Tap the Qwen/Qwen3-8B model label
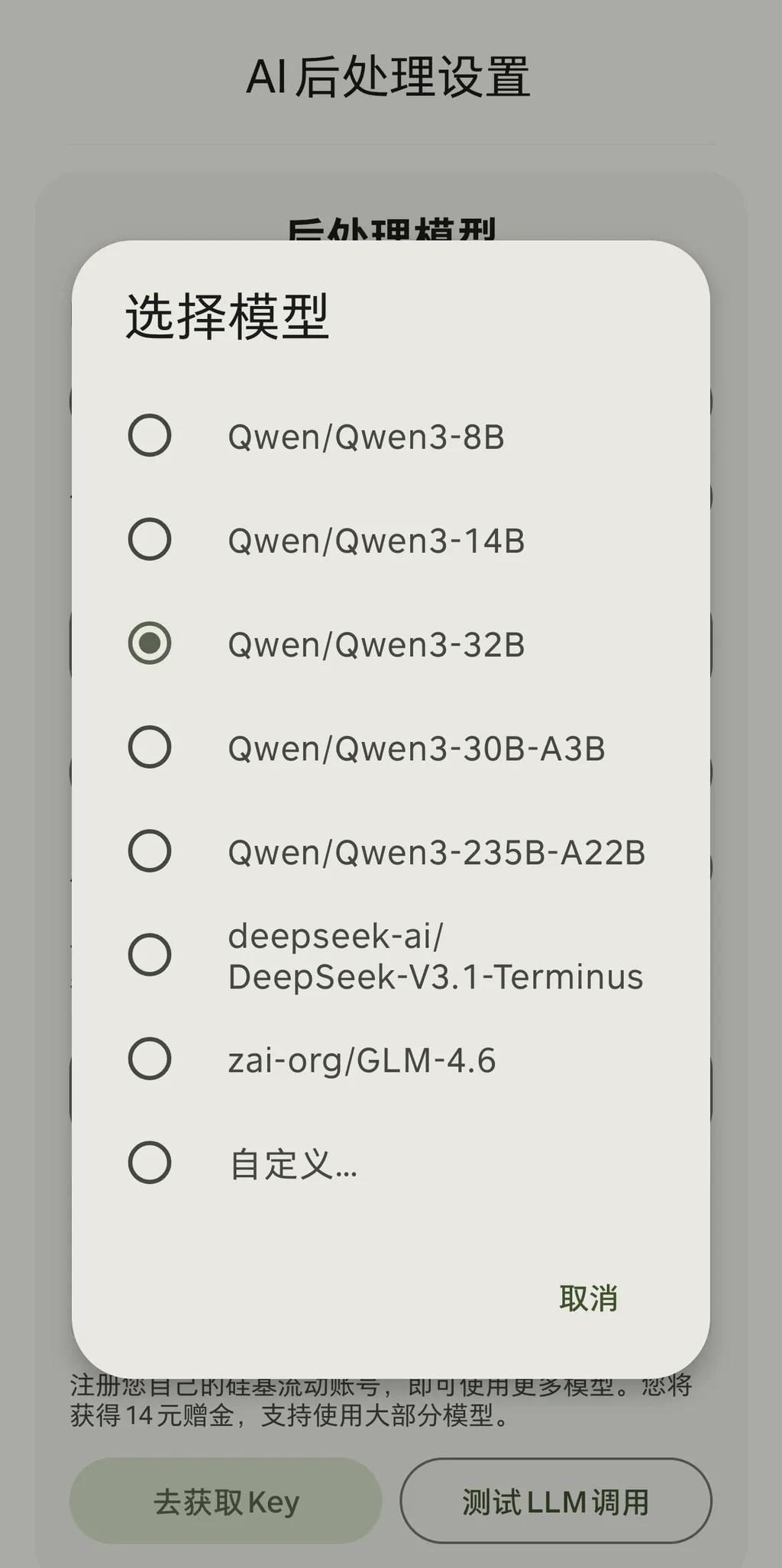 coord(366,437)
